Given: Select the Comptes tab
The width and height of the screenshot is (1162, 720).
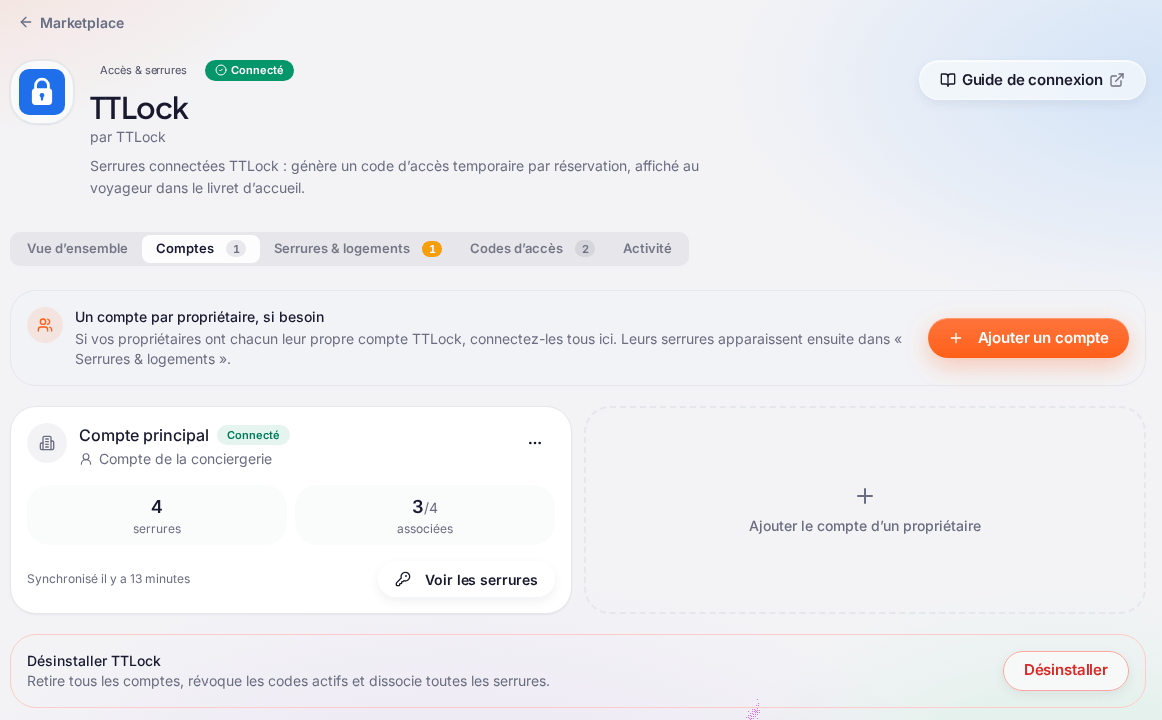Looking at the screenshot, I should point(201,249).
